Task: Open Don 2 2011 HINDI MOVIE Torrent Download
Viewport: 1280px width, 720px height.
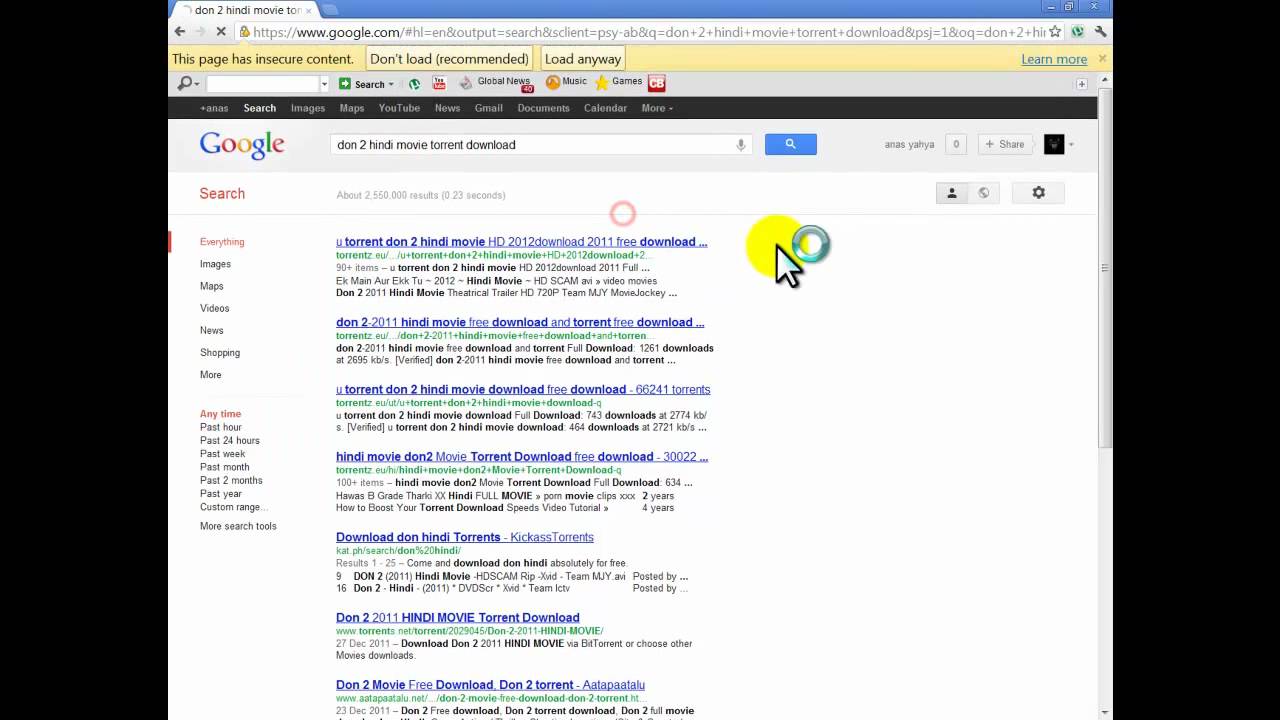Action: click(x=458, y=617)
